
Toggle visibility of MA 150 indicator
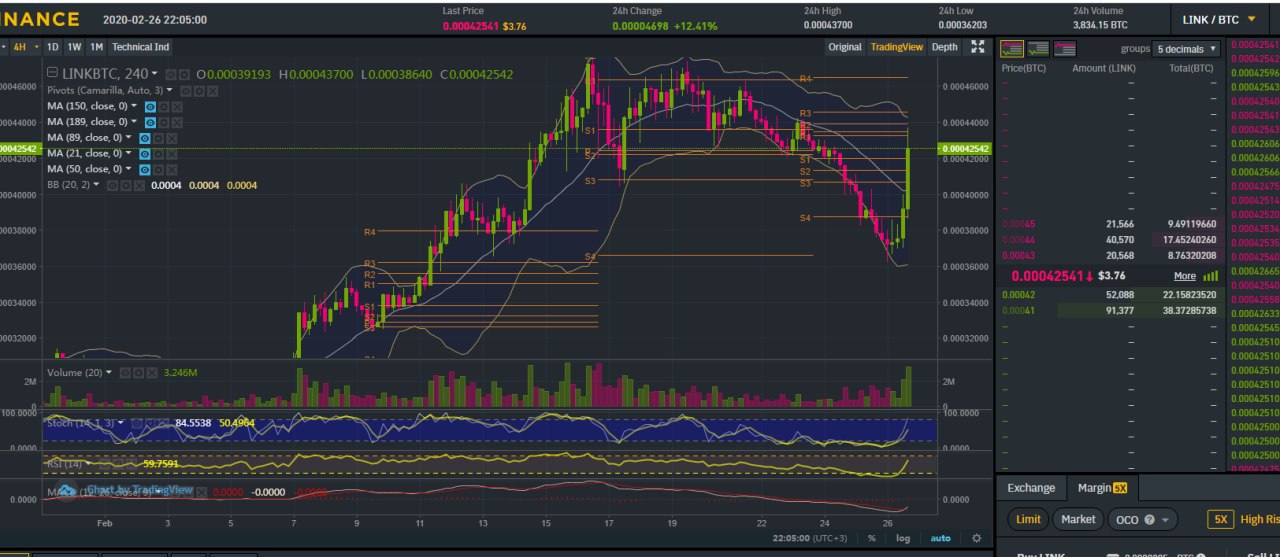150,107
